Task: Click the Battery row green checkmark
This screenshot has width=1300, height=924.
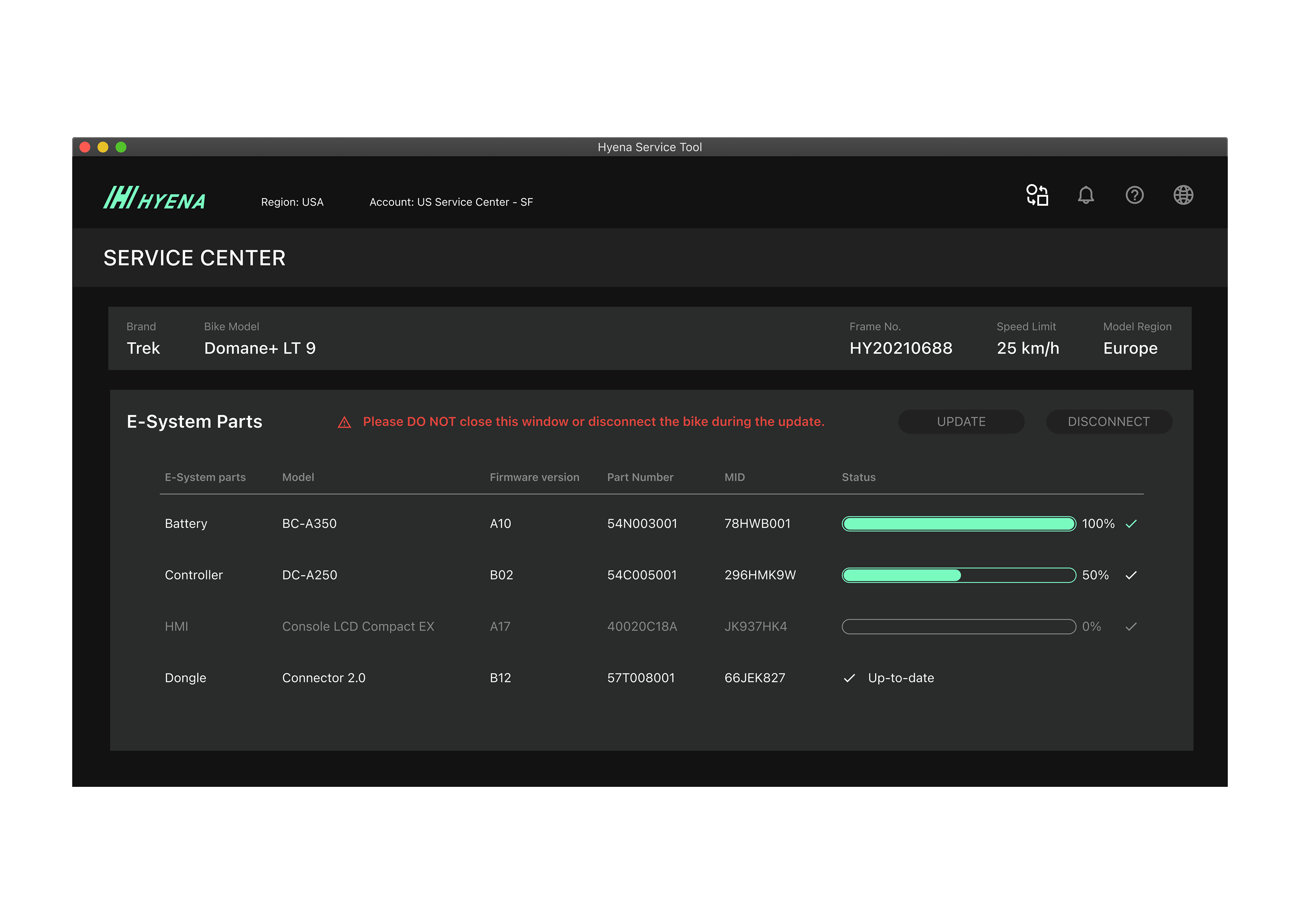Action: point(1131,523)
